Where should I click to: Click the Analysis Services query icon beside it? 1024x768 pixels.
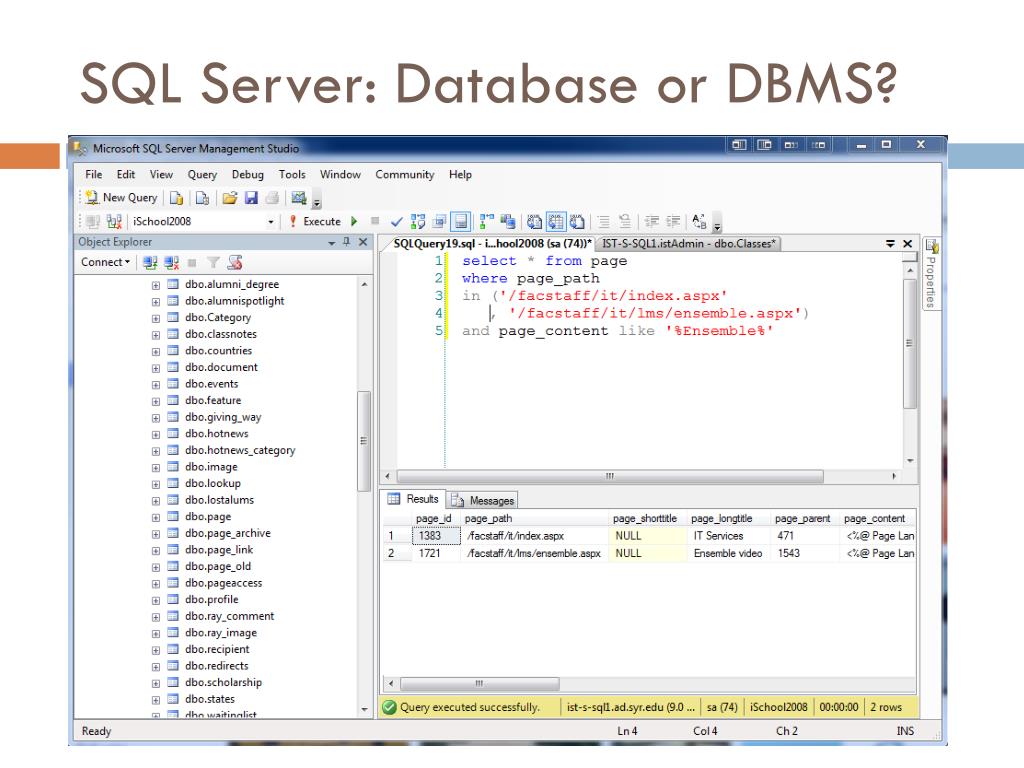(202, 198)
